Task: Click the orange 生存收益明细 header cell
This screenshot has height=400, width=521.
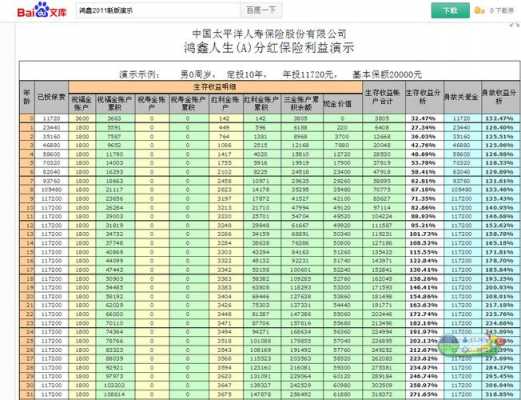Action: point(215,87)
